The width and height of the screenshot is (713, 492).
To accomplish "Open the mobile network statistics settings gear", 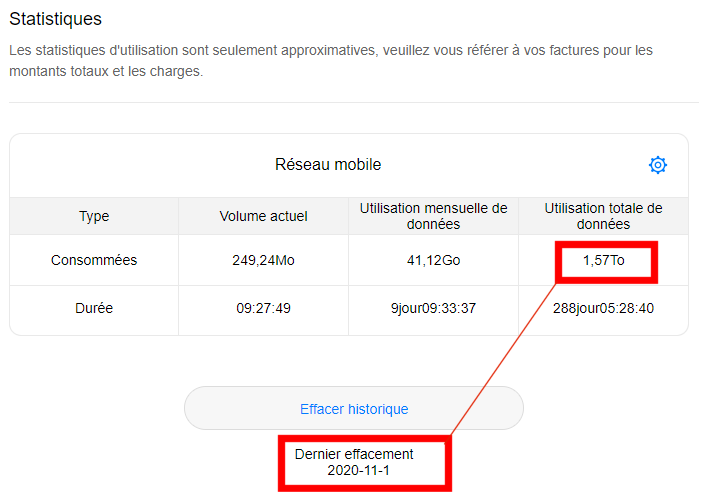I will click(657, 165).
